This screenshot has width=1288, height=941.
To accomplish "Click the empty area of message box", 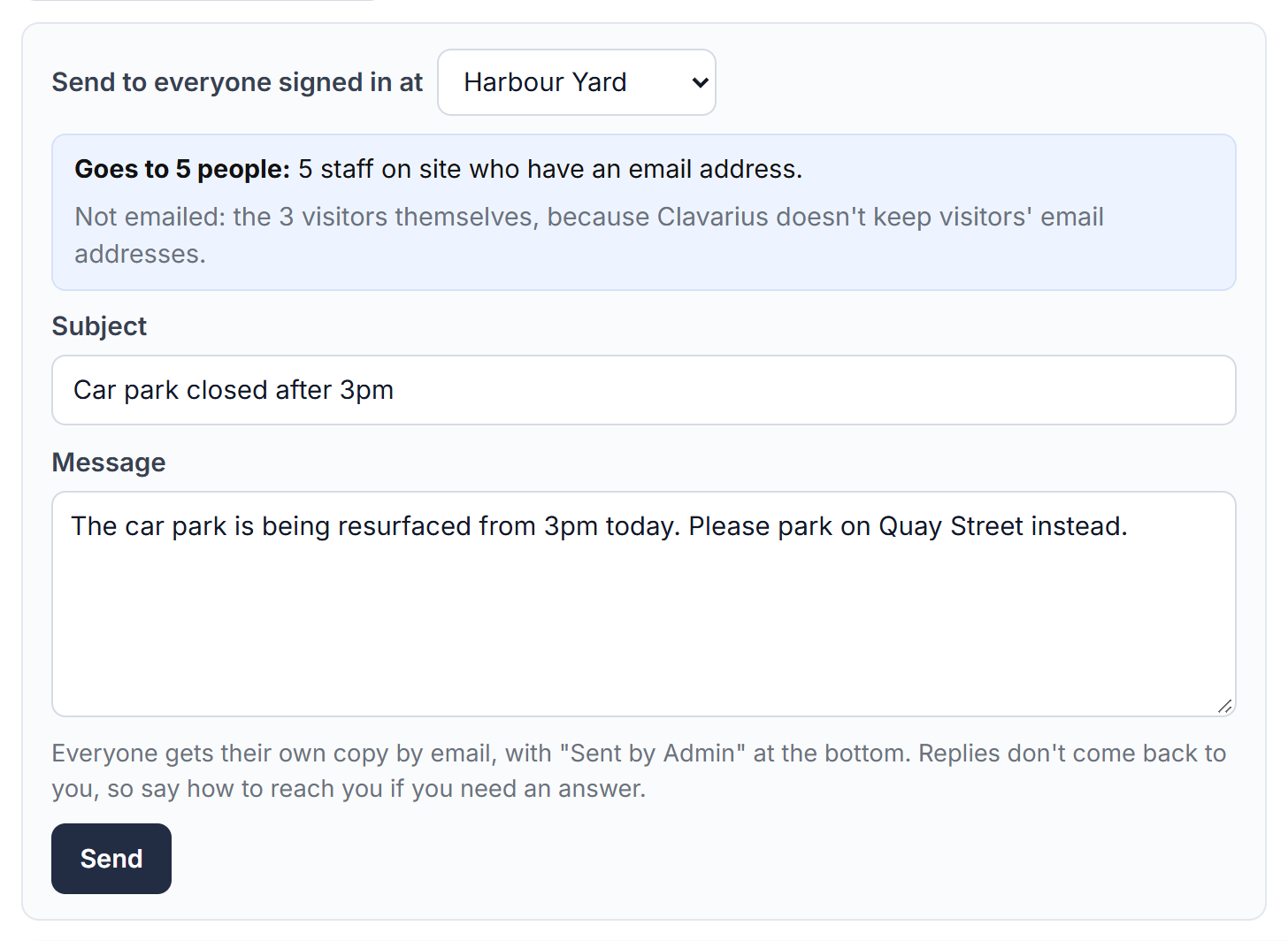I will 644,632.
